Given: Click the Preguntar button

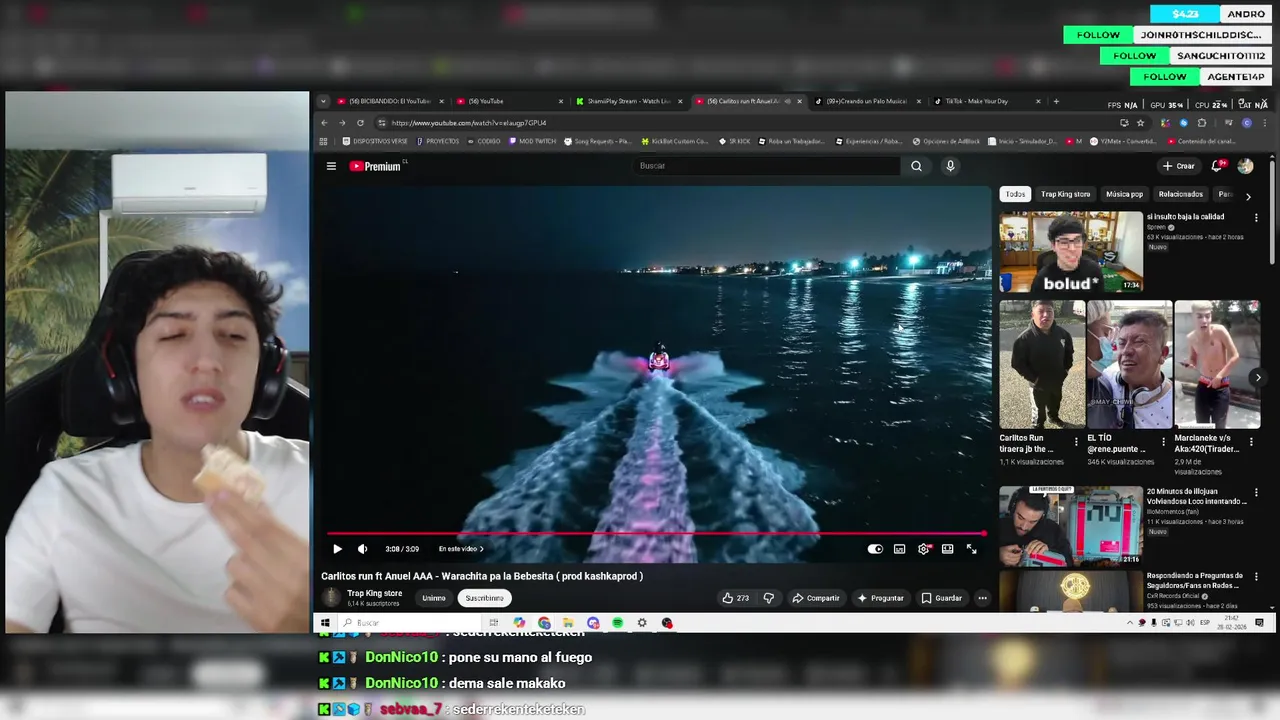Looking at the screenshot, I should coord(880,598).
